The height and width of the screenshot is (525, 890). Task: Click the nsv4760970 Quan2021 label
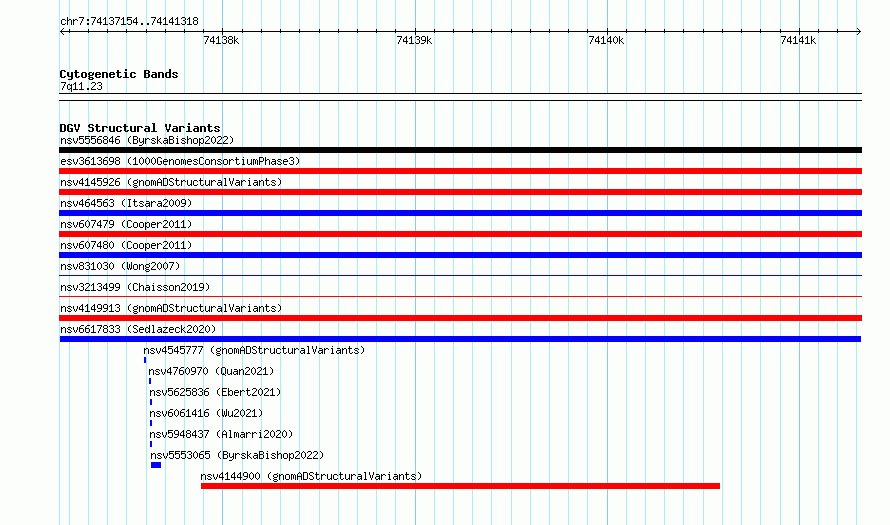(211, 371)
